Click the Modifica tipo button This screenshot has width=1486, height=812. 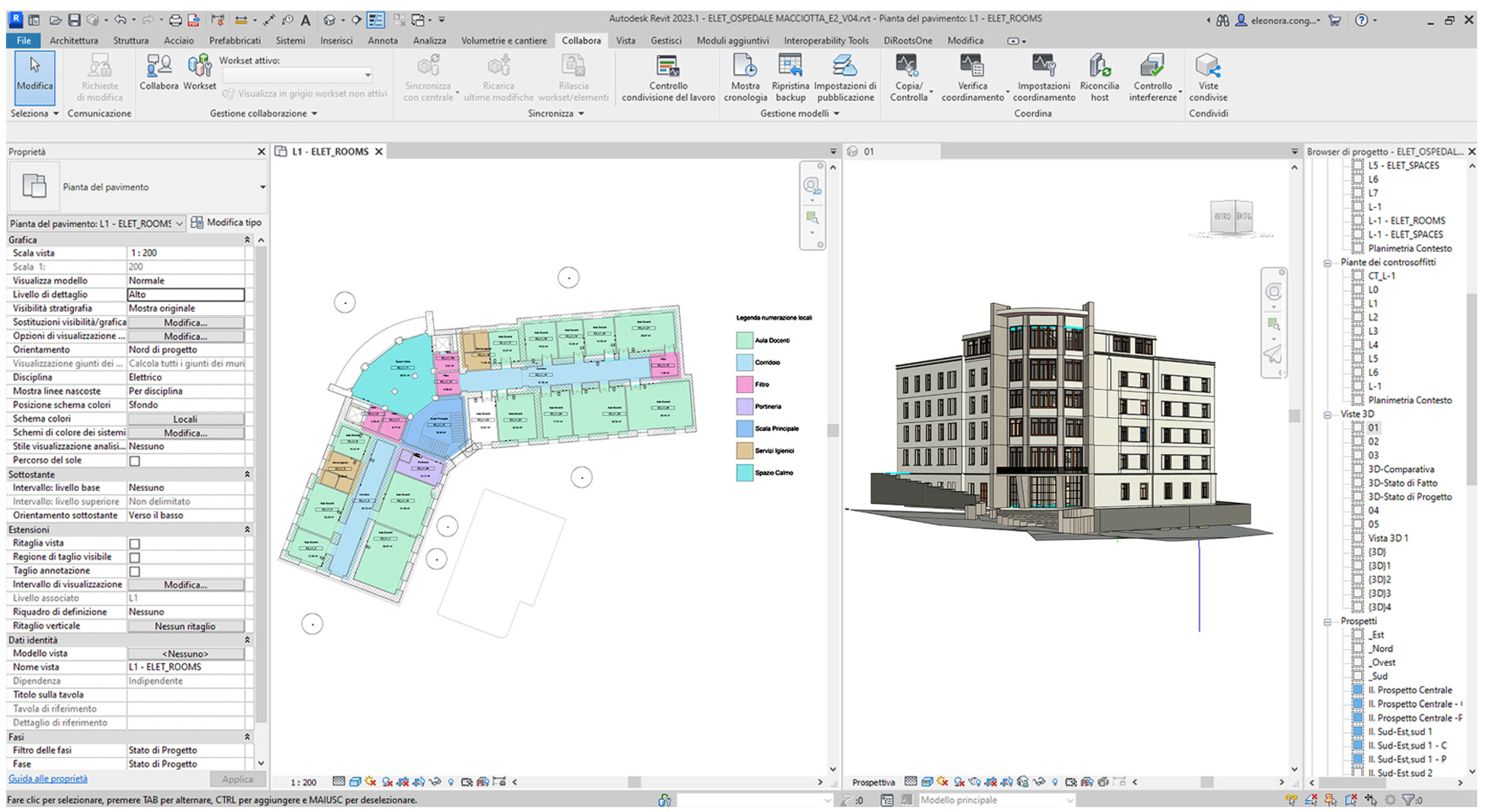click(226, 223)
